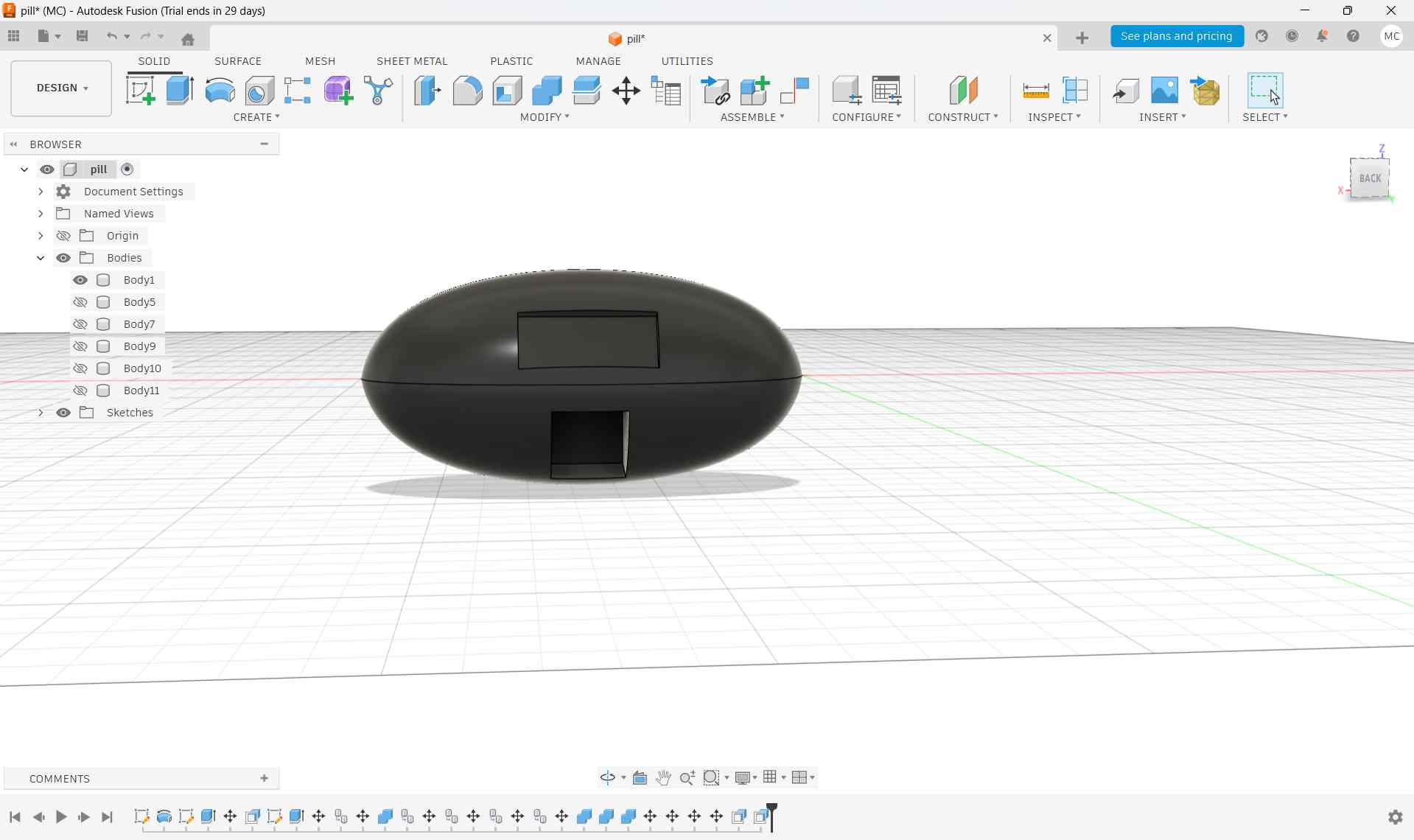Viewport: 1414px width, 840px height.
Task: Launch the Automated Modeling tool
Action: pyautogui.click(x=378, y=91)
